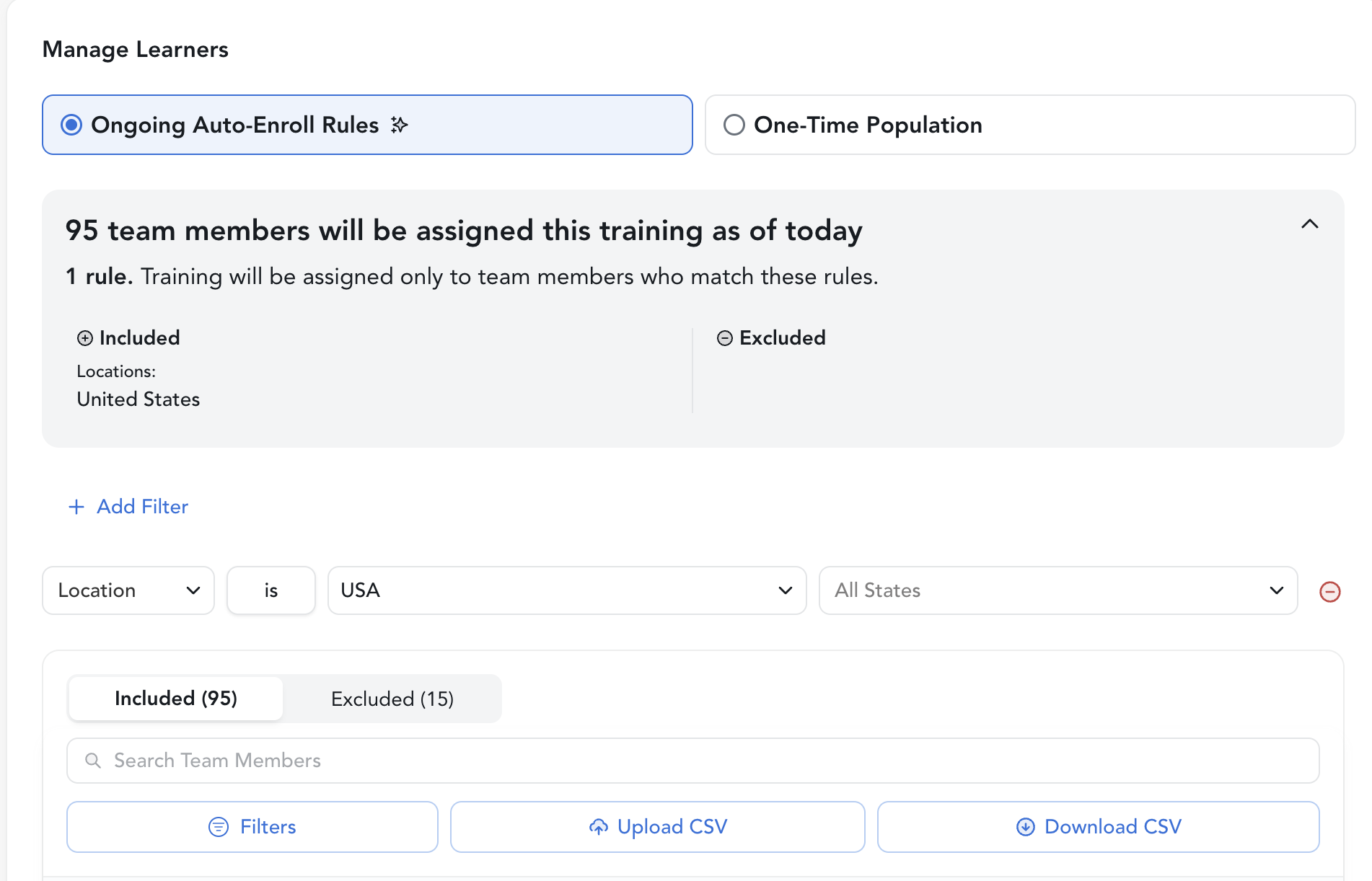
Task: Click the 'is' operator button
Action: pos(271,590)
